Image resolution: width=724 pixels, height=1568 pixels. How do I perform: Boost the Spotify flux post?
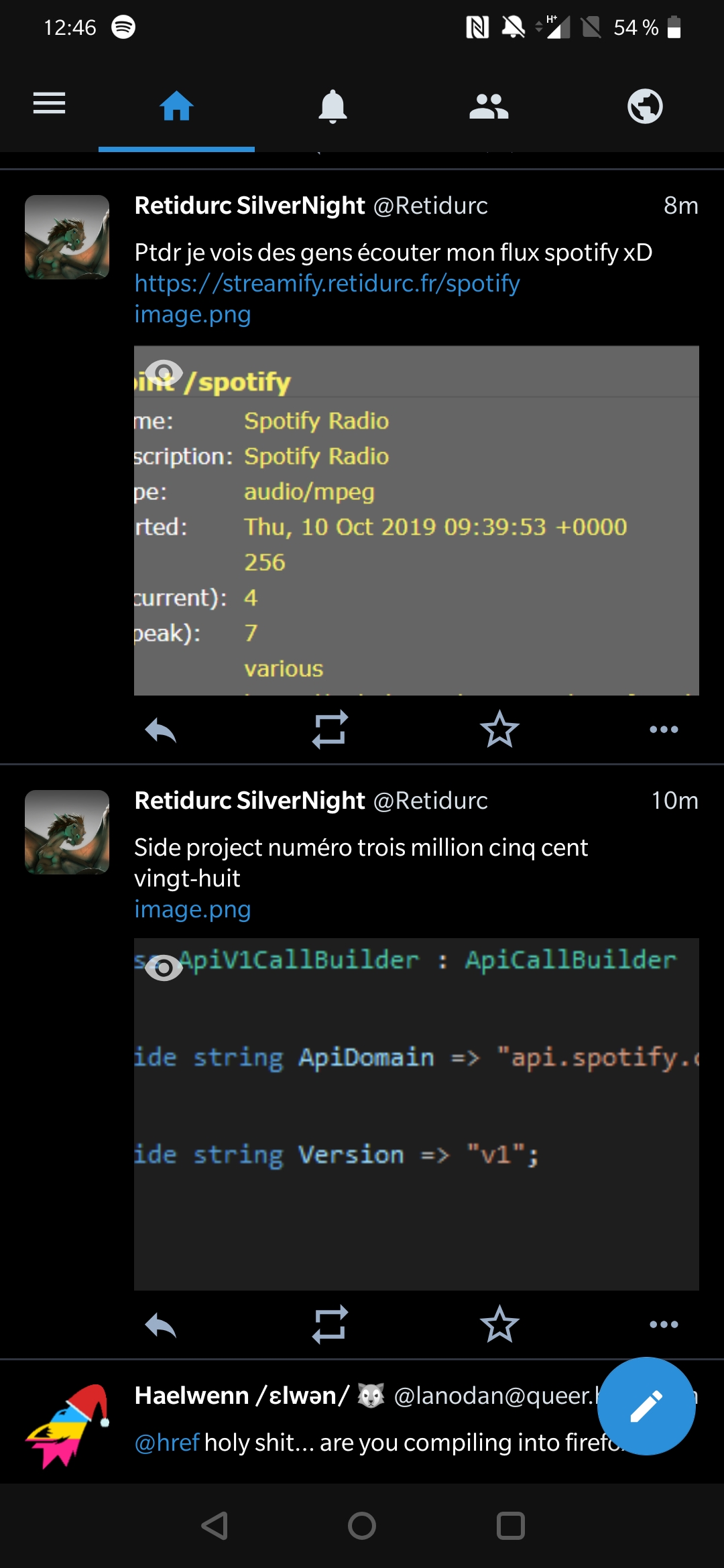pyautogui.click(x=330, y=729)
